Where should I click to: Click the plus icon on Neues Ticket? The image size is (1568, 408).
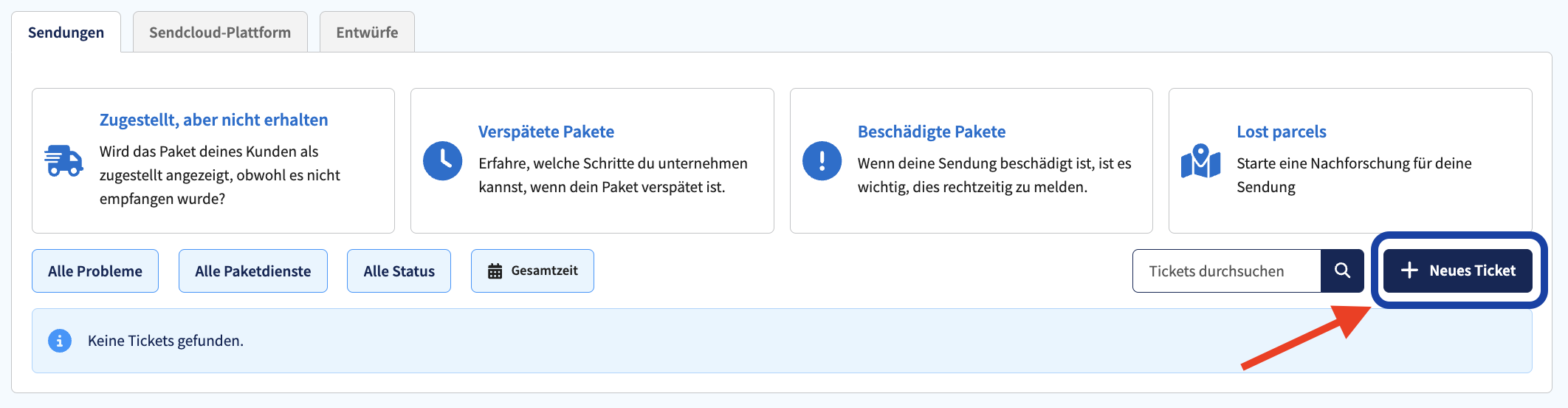(x=1409, y=271)
